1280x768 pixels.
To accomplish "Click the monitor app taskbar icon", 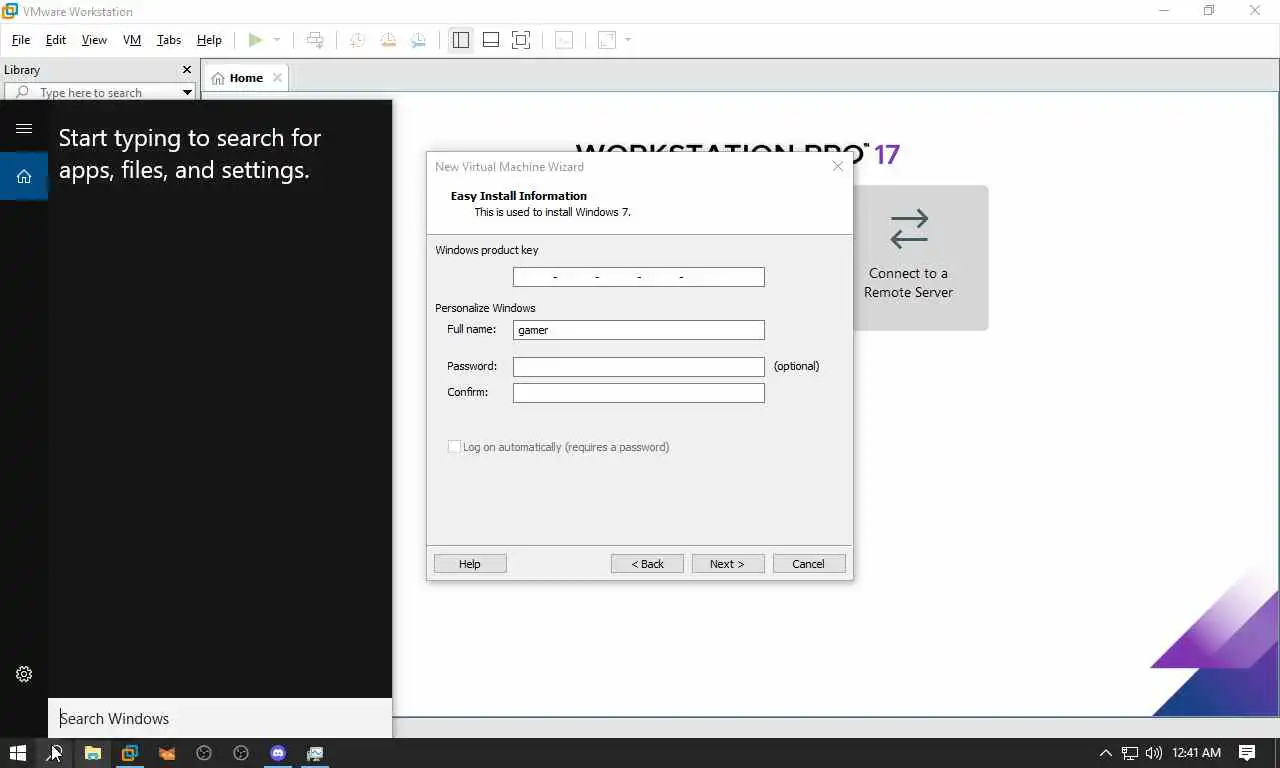I will click(x=315, y=753).
